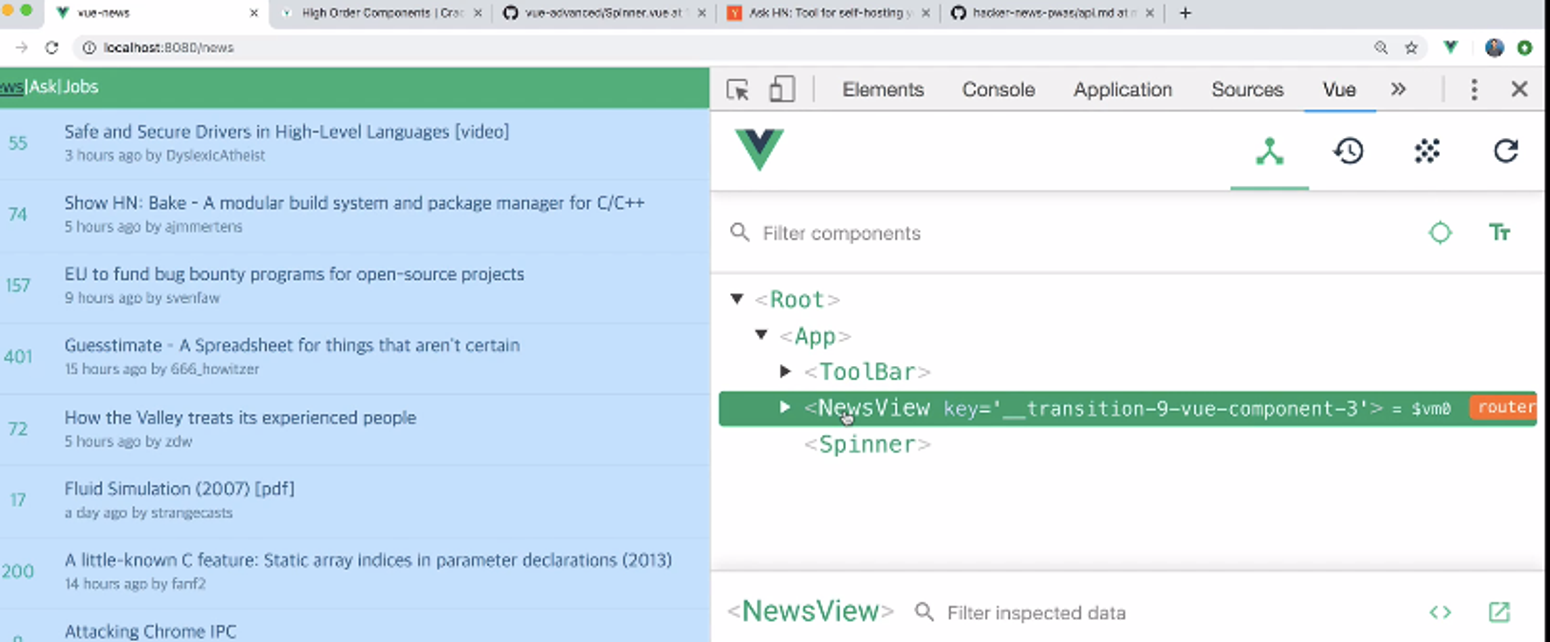Toggle the device toolbar icon

[x=782, y=90]
